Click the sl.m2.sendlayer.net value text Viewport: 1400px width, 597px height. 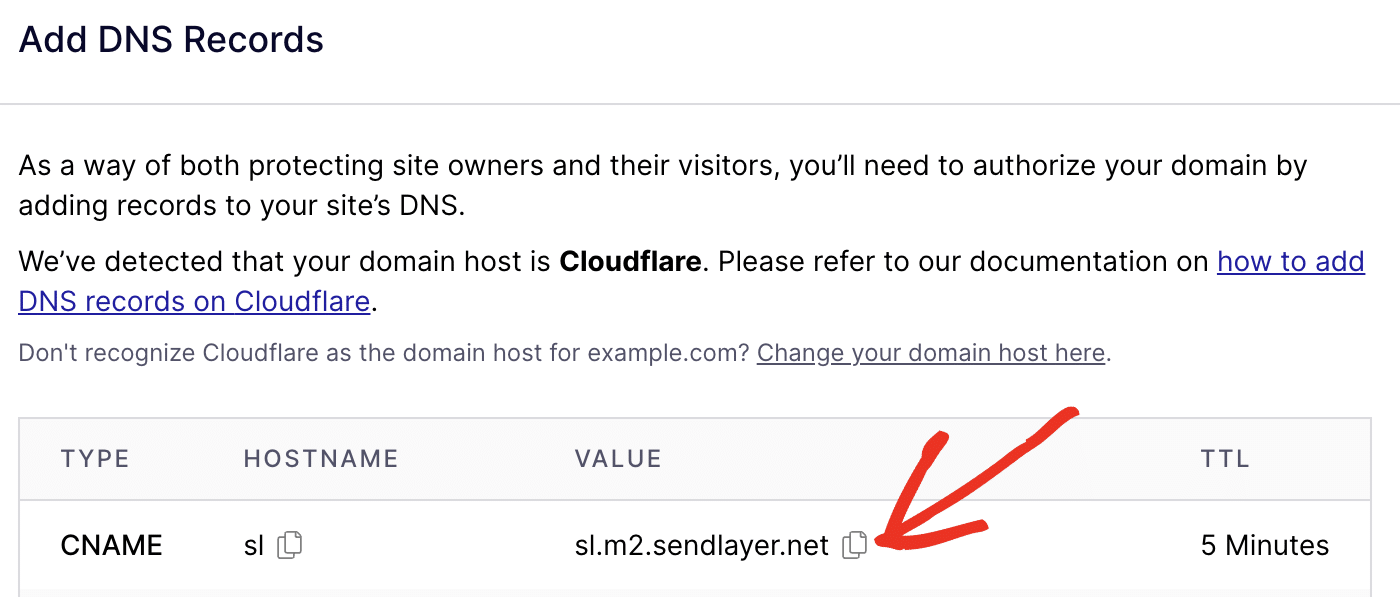(x=700, y=545)
